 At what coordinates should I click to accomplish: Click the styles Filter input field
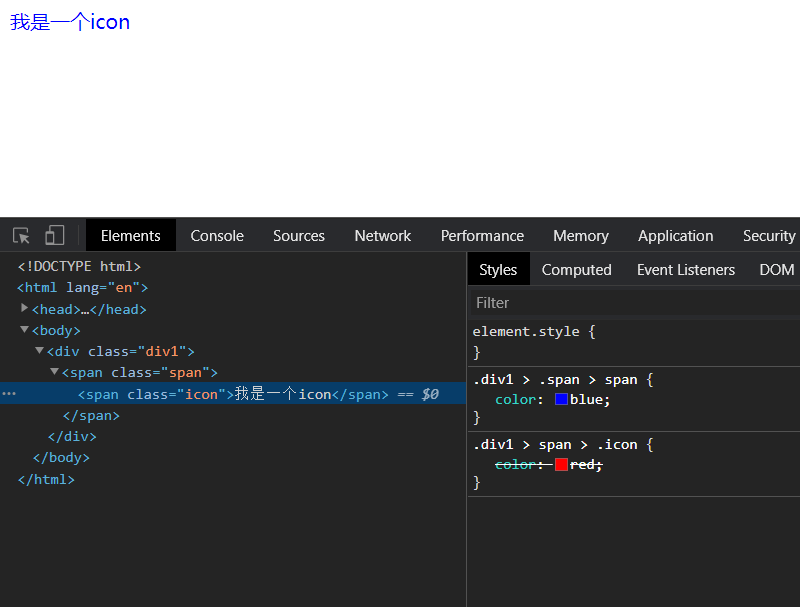pos(630,302)
